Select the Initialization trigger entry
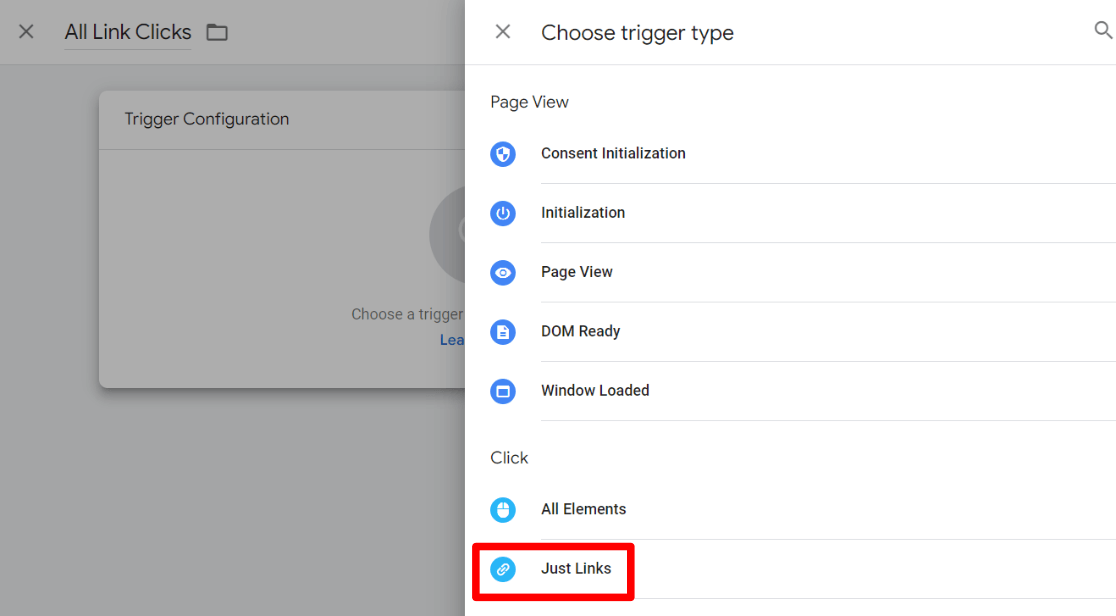The height and width of the screenshot is (616, 1116). pos(583,213)
